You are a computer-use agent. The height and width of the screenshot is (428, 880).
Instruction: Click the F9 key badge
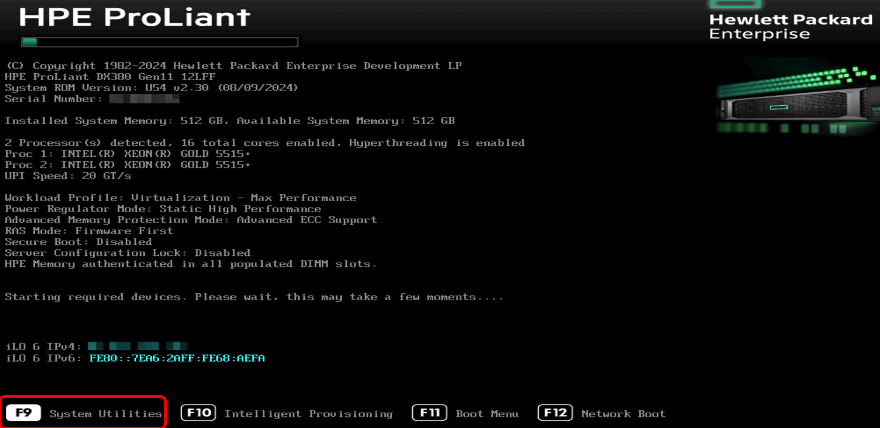[x=24, y=413]
